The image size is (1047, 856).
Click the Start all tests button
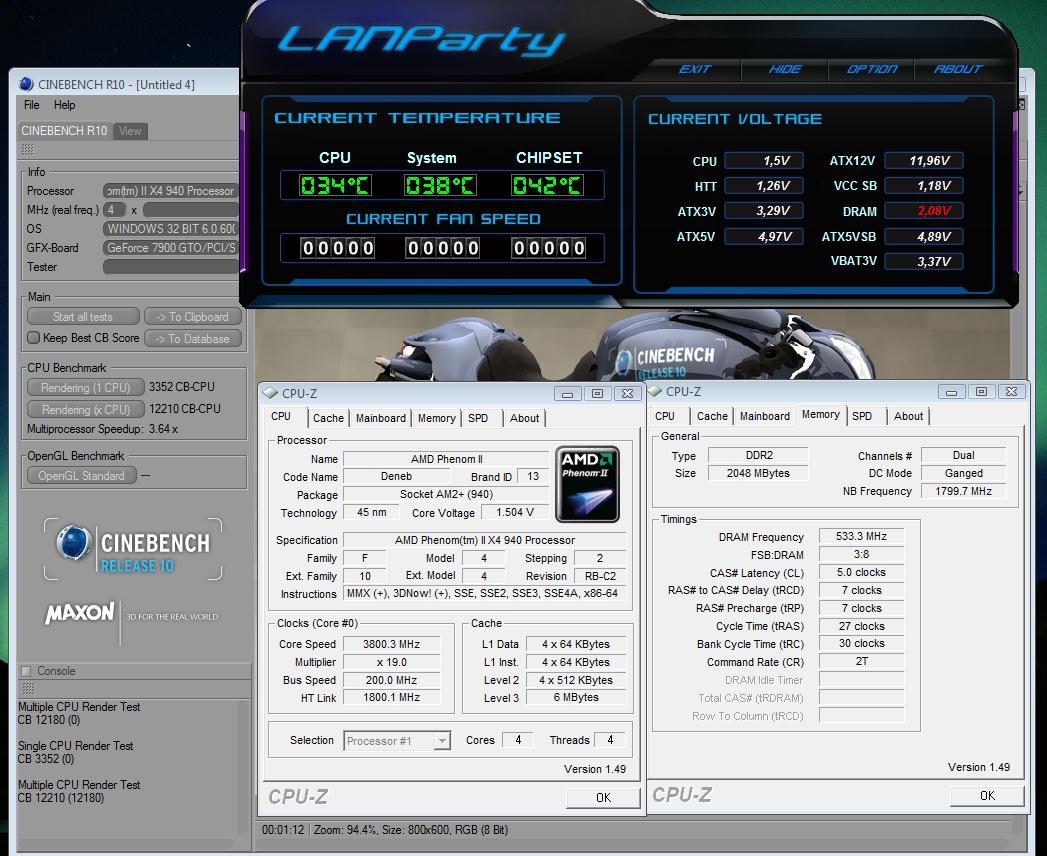[83, 316]
